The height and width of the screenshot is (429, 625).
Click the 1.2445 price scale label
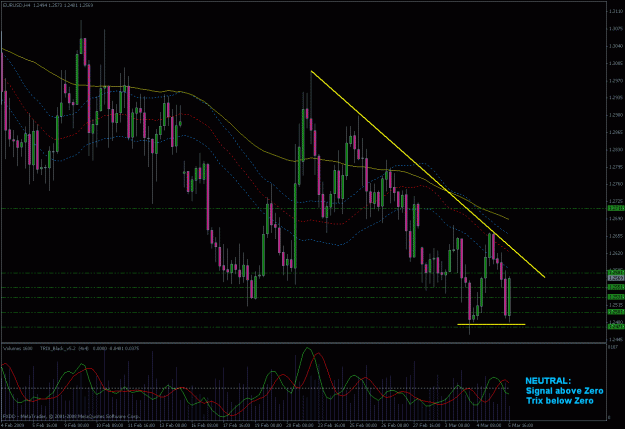tap(616, 339)
